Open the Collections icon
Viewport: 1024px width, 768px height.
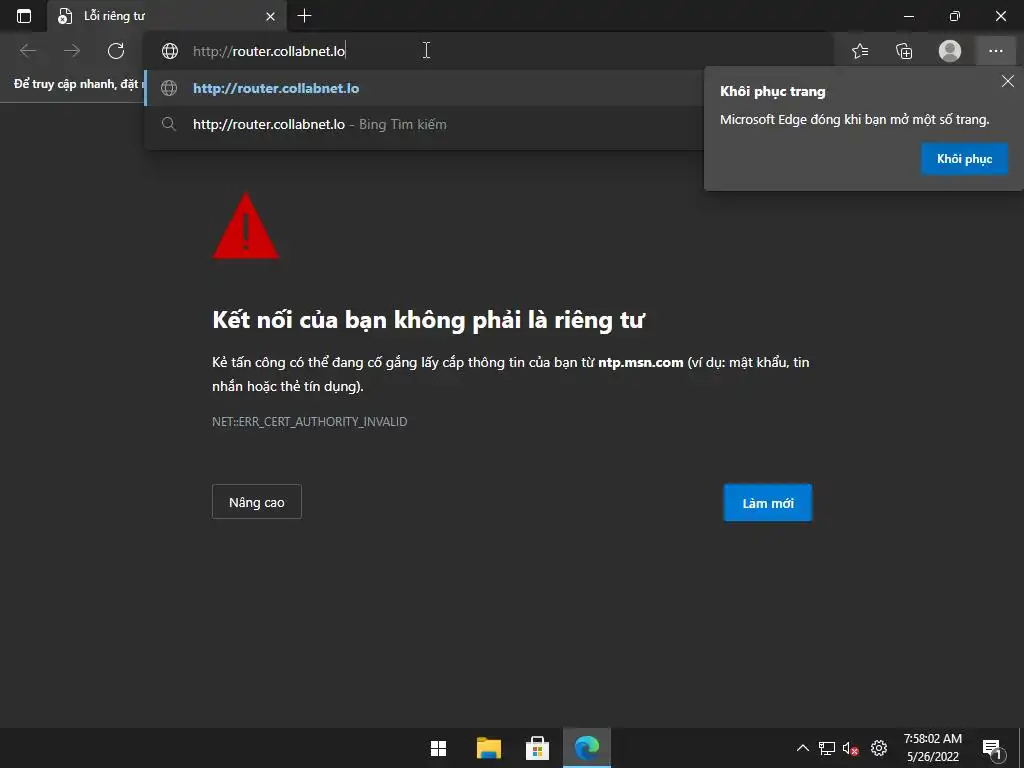tap(904, 50)
